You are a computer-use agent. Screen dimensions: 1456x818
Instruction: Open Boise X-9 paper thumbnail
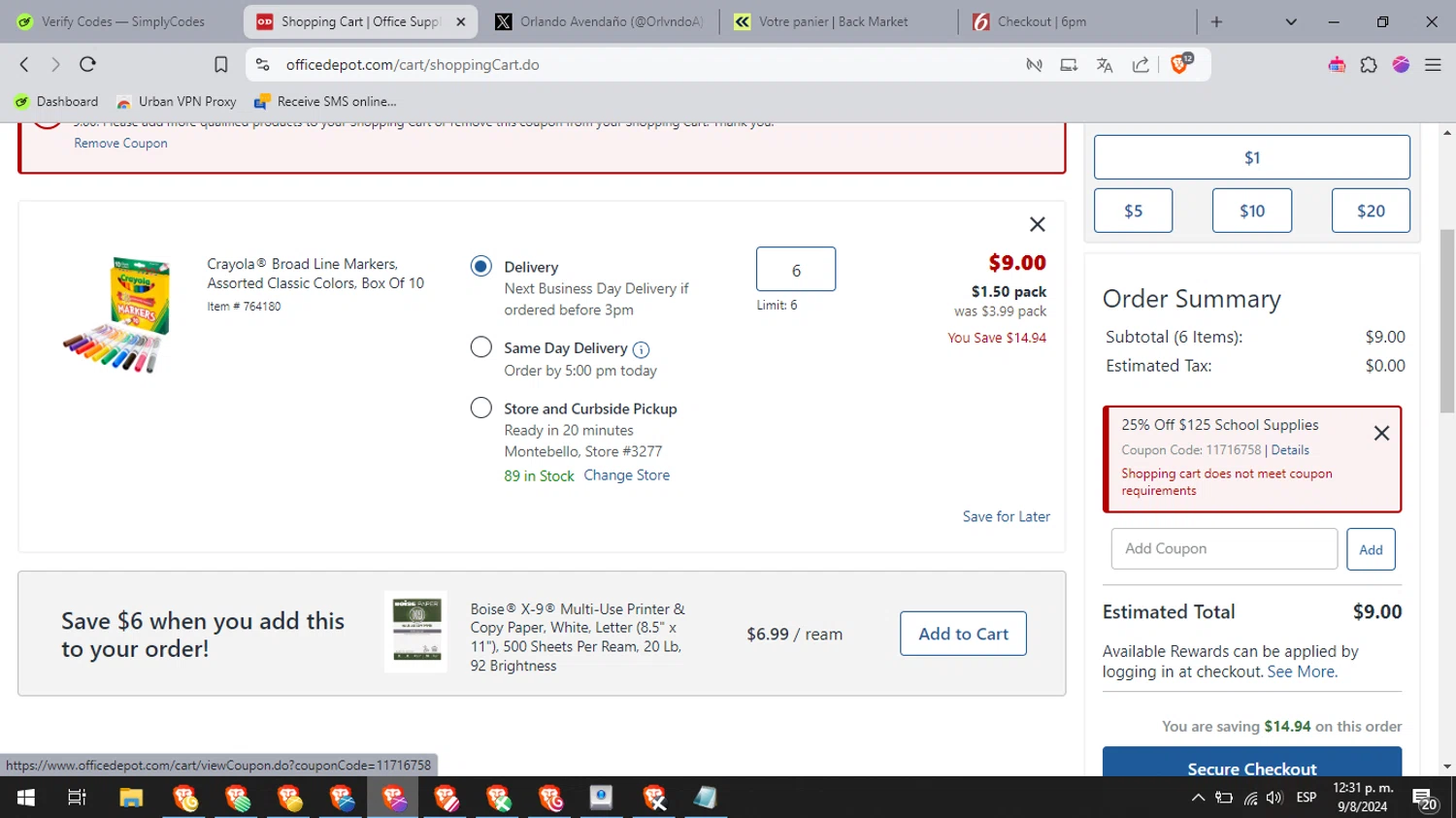tap(415, 632)
